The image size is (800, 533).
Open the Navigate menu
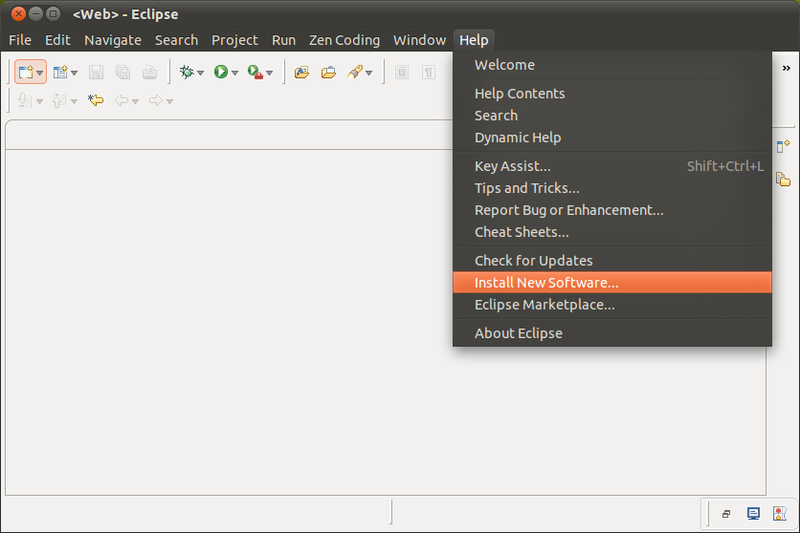coord(113,40)
